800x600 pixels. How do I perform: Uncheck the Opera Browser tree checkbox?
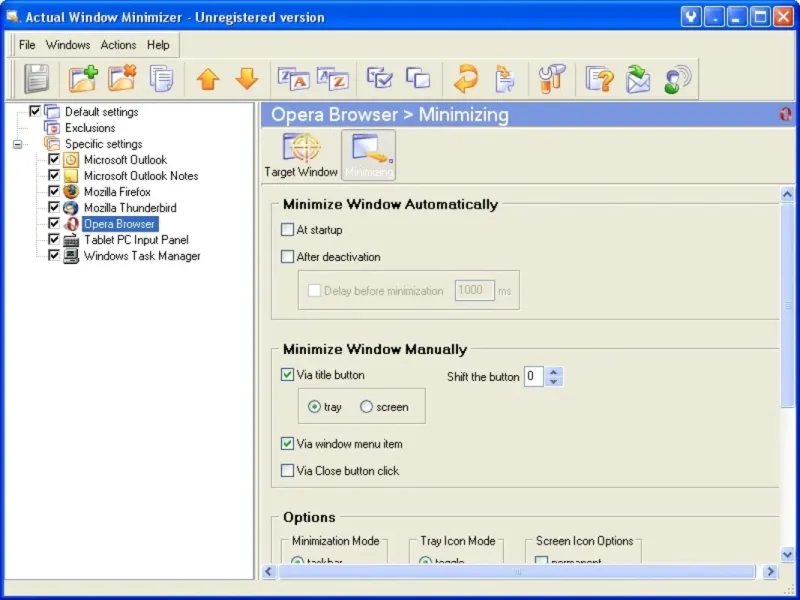point(54,223)
